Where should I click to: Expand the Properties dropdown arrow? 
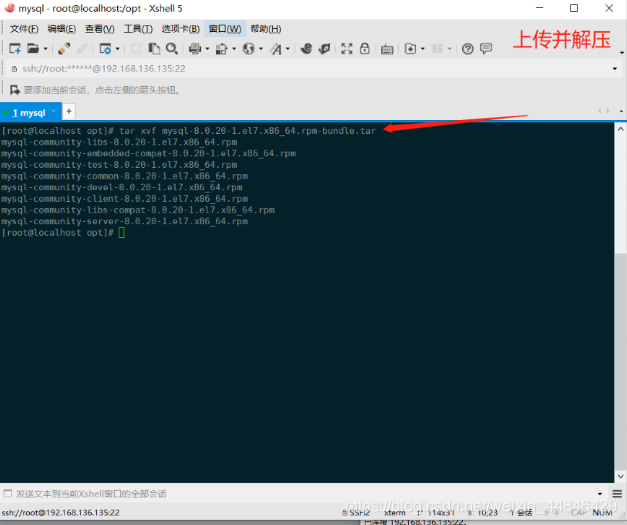118,49
